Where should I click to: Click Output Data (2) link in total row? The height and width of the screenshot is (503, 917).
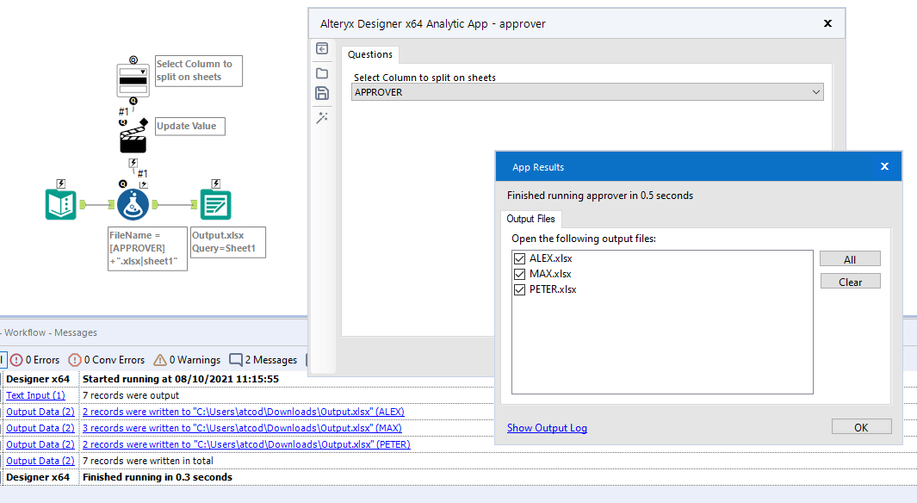pyautogui.click(x=40, y=461)
